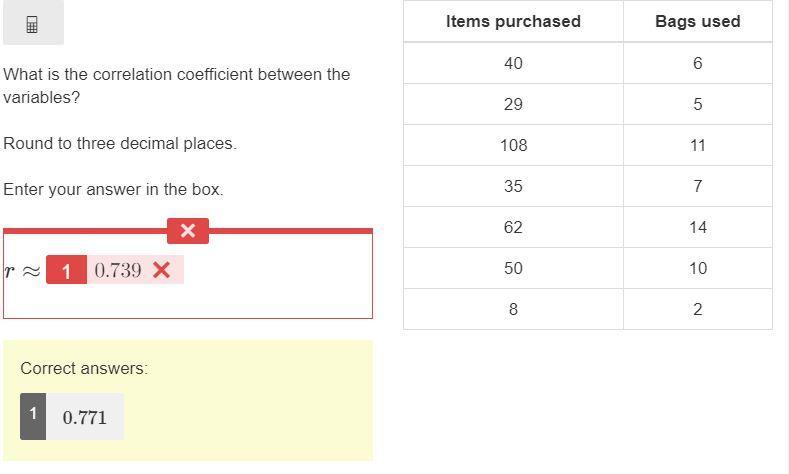789x474 pixels.
Task: Click the cell with 40 items purchased
Action: (x=513, y=63)
